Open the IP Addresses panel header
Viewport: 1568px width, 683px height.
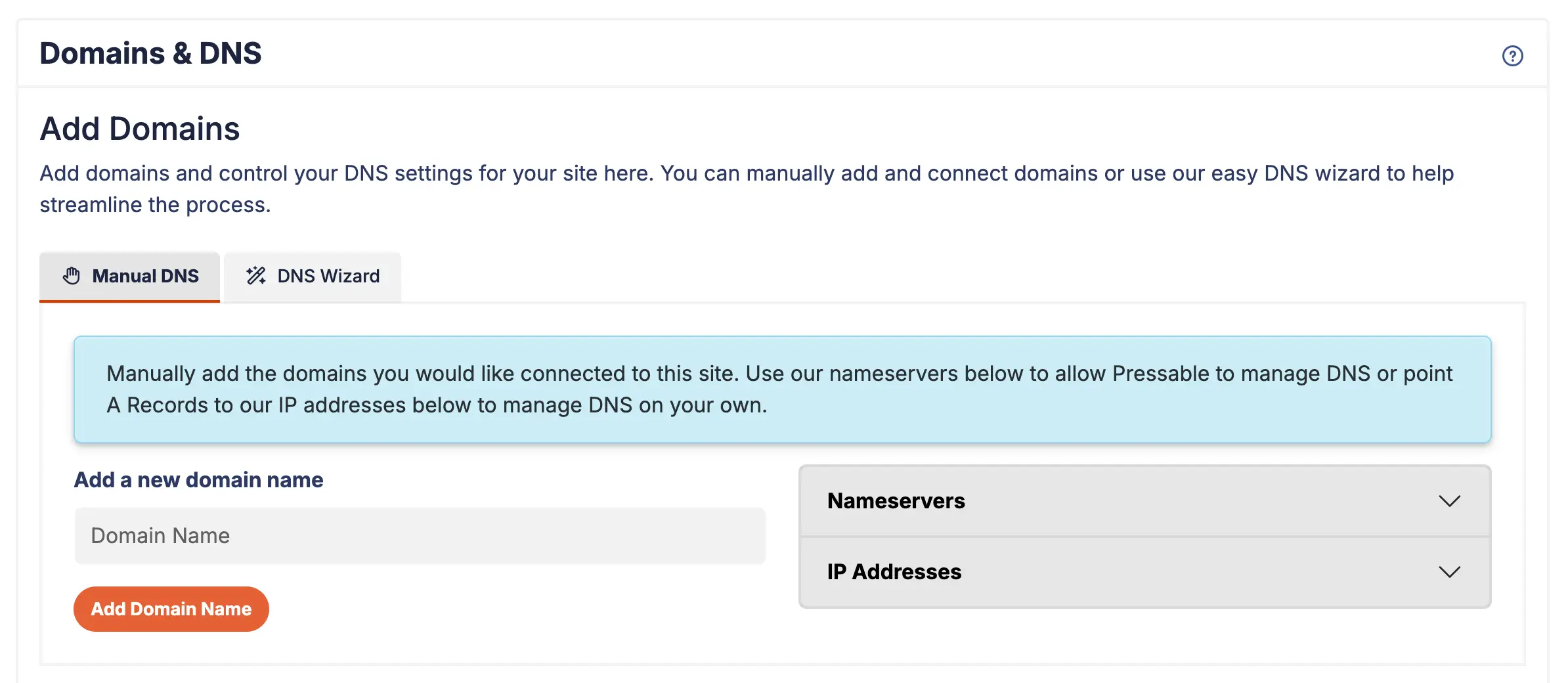(x=894, y=571)
